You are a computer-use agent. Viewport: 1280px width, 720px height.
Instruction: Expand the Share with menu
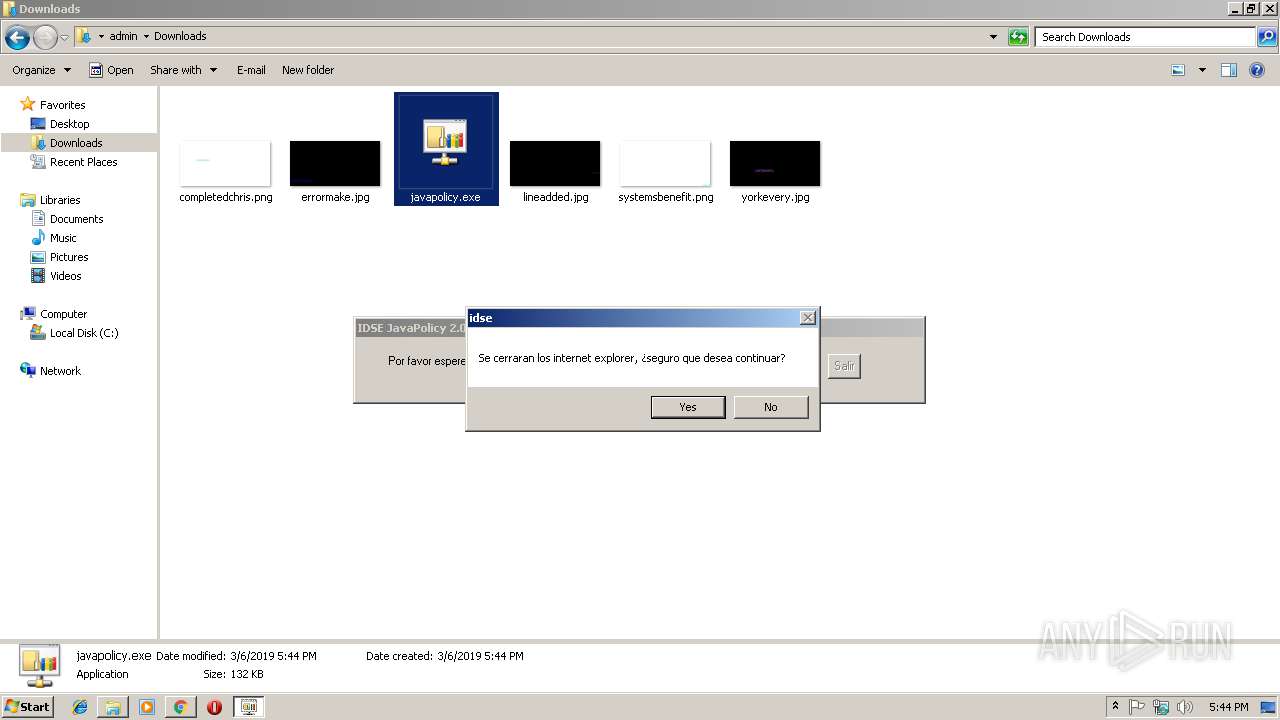tap(183, 70)
